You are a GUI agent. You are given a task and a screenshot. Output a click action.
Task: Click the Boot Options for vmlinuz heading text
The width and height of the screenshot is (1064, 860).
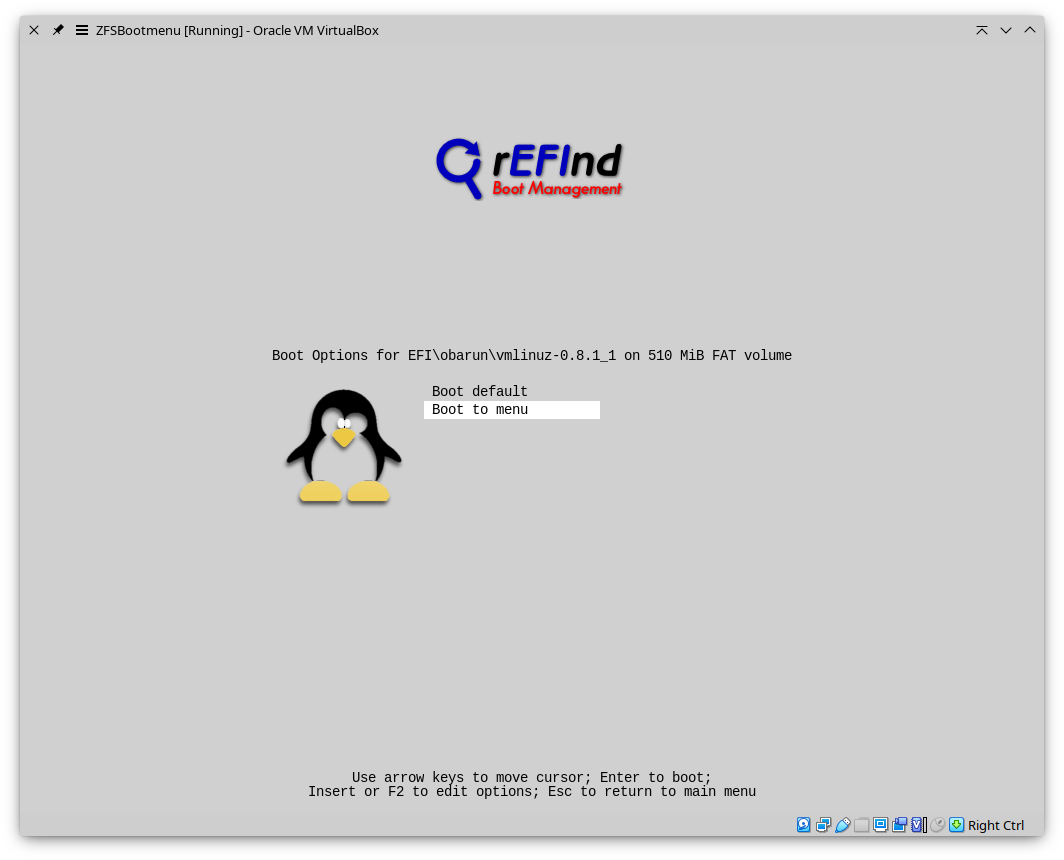pos(531,356)
